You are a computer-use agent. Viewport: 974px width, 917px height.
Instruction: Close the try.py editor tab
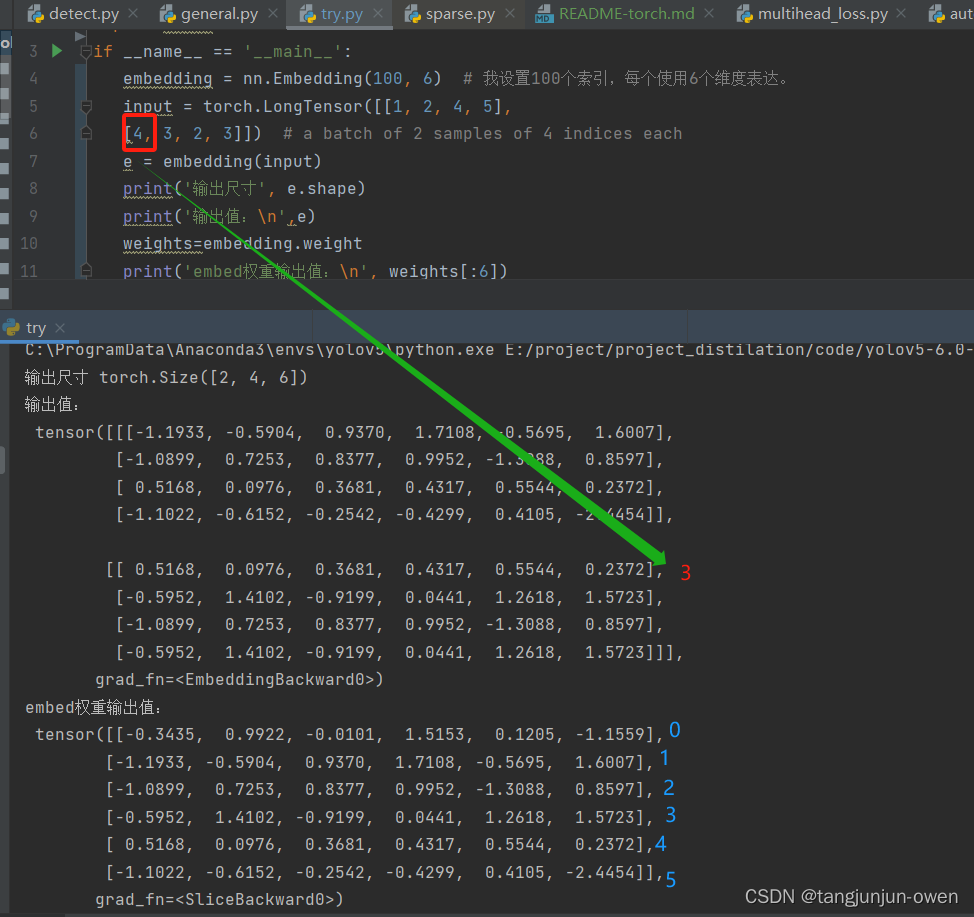[378, 13]
